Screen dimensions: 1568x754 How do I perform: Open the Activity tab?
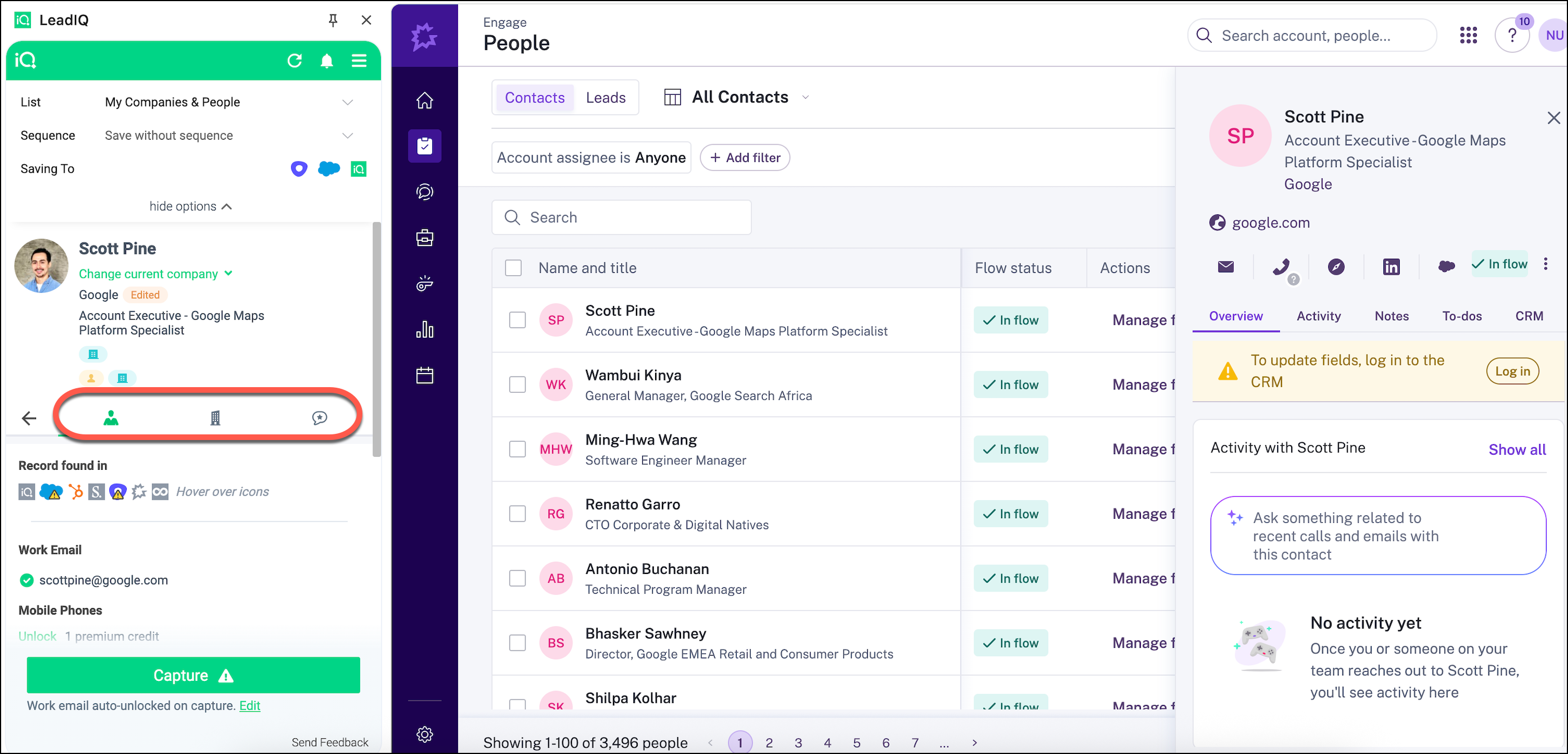1319,316
